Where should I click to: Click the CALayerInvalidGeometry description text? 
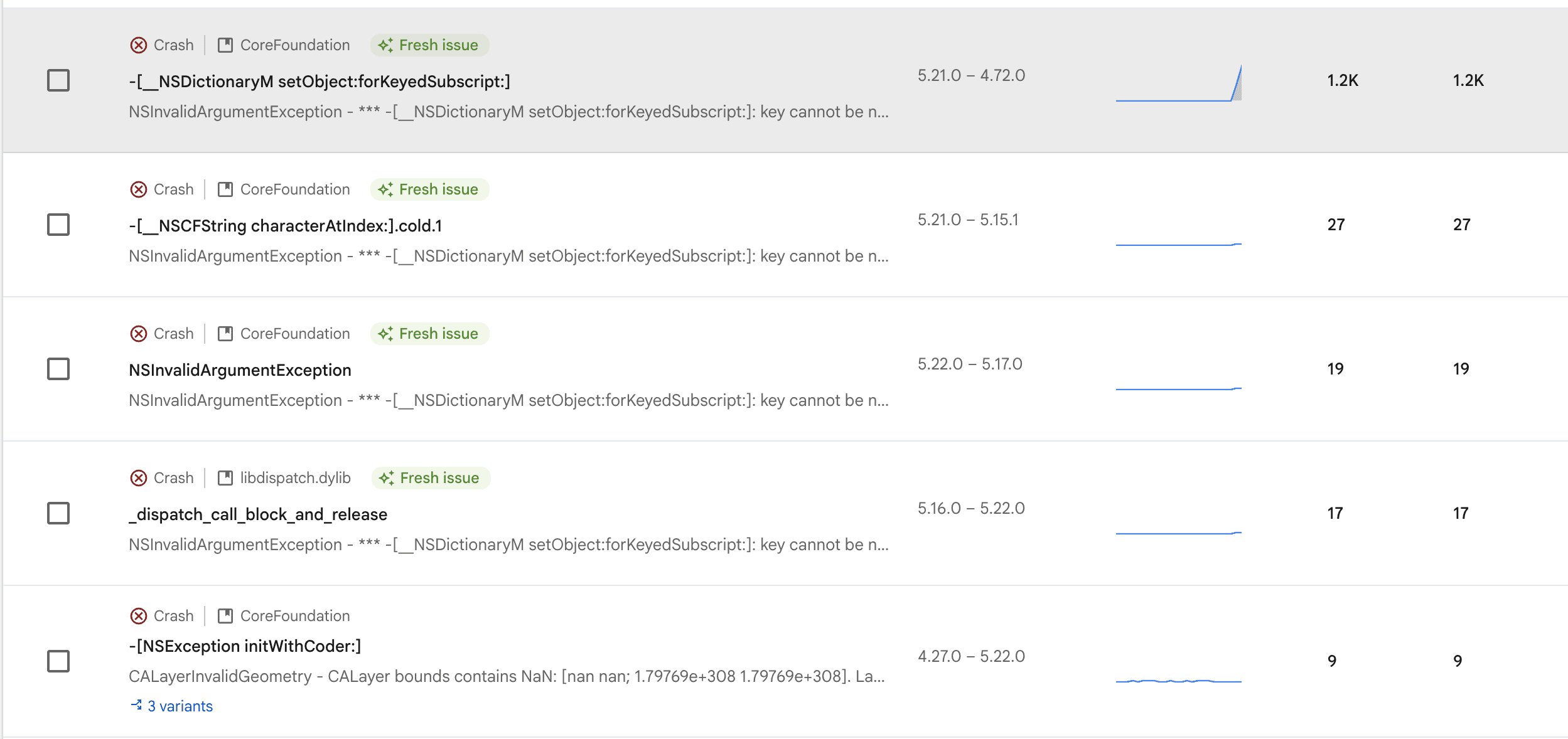click(507, 676)
